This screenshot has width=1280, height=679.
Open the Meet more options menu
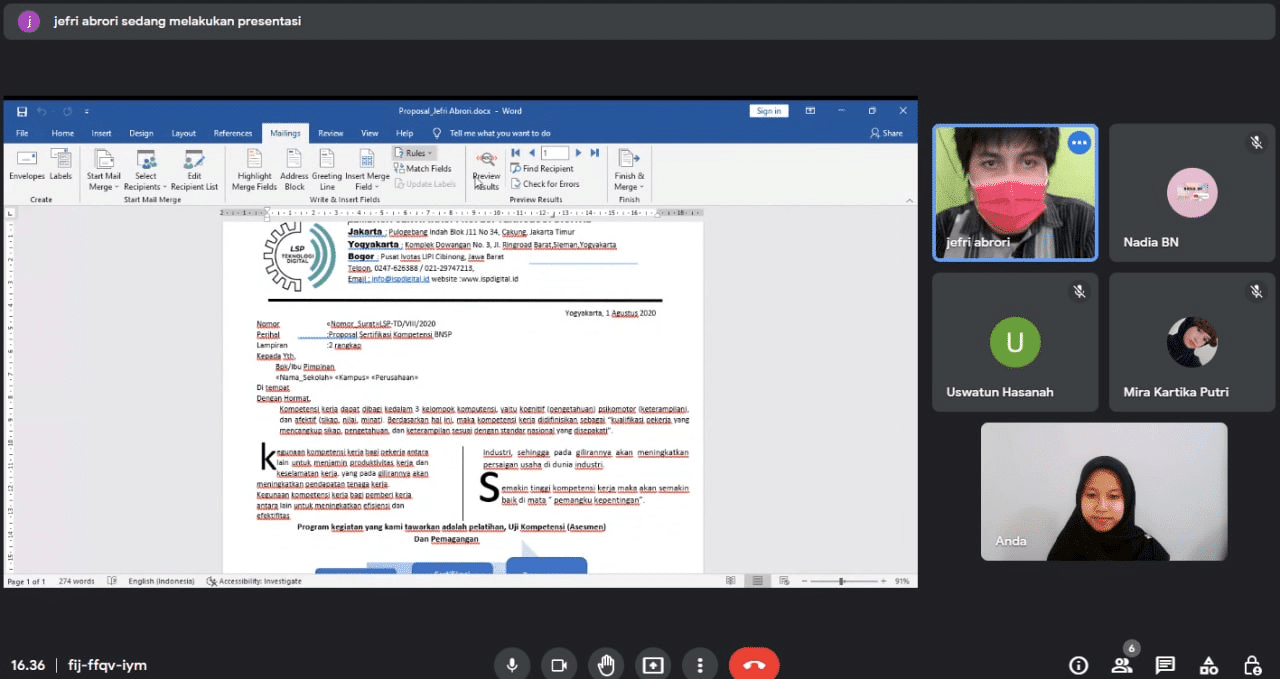pos(700,665)
